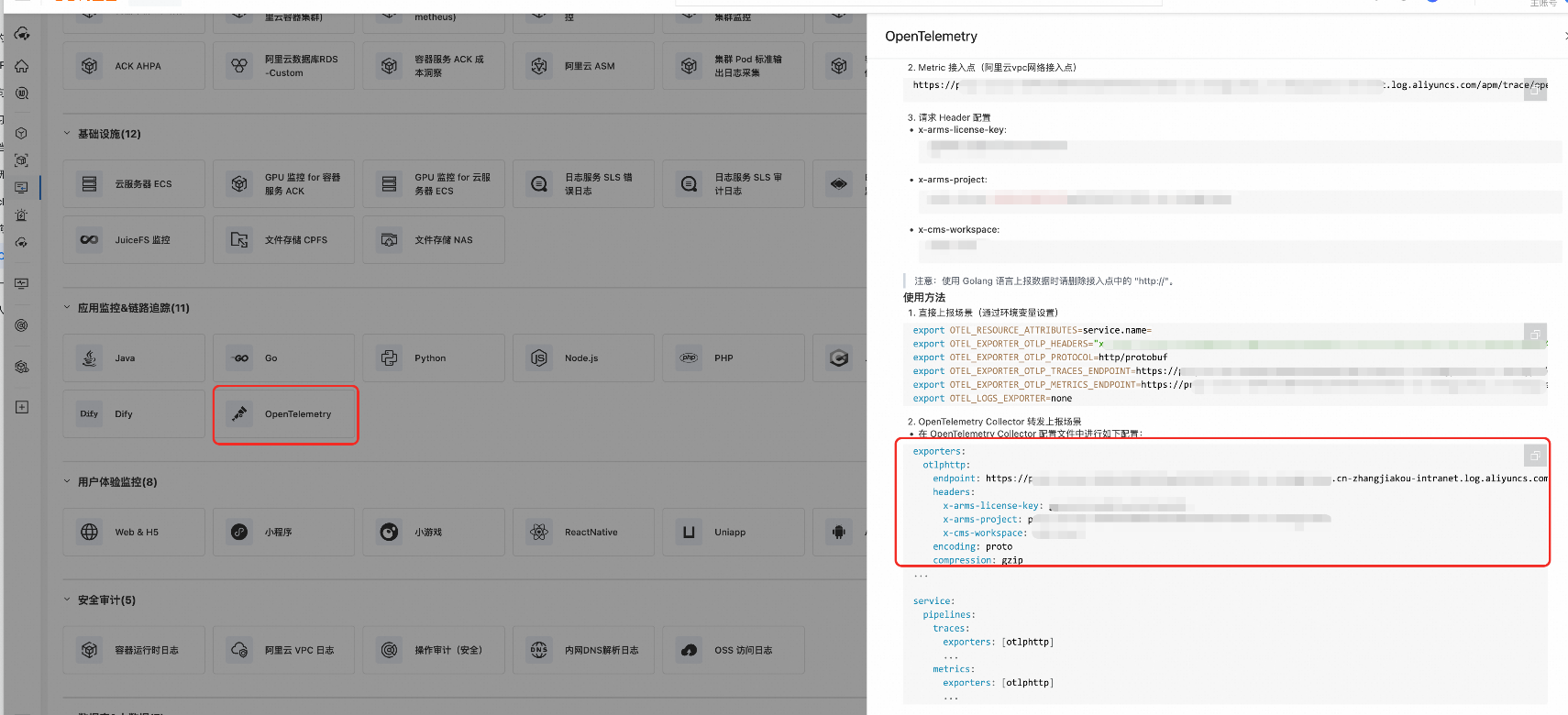
Task: Click the home icon in left sidebar
Action: pyautogui.click(x=22, y=66)
